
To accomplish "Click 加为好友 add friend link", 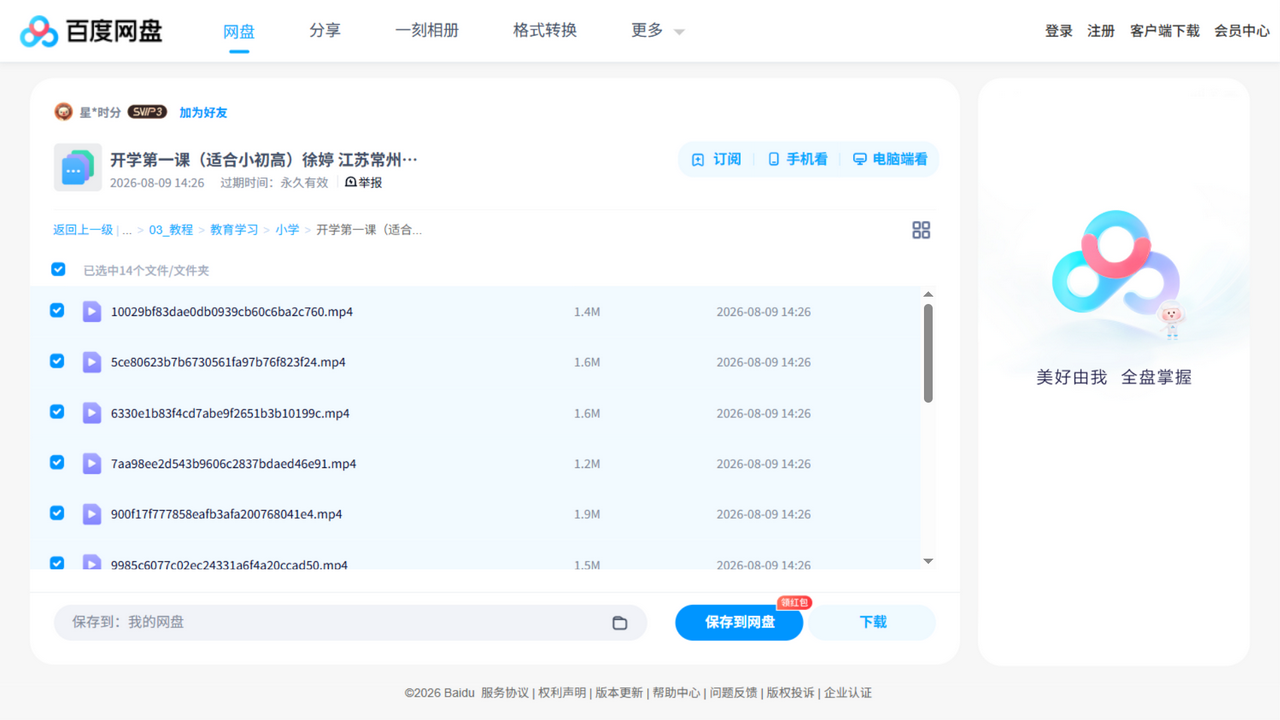I will [203, 112].
